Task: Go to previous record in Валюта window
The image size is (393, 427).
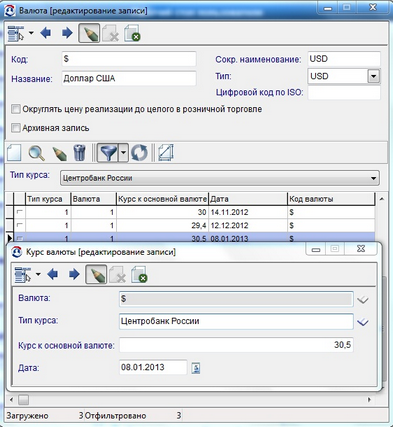Action: (46, 33)
